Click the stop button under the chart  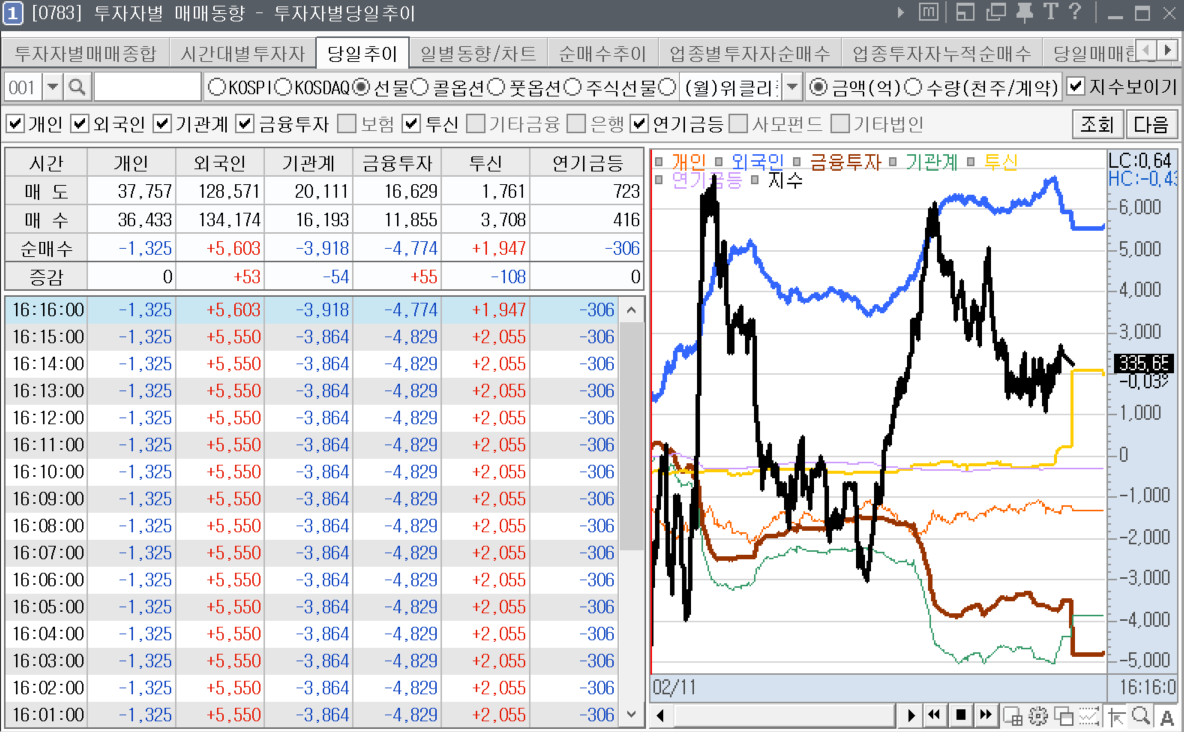click(960, 715)
